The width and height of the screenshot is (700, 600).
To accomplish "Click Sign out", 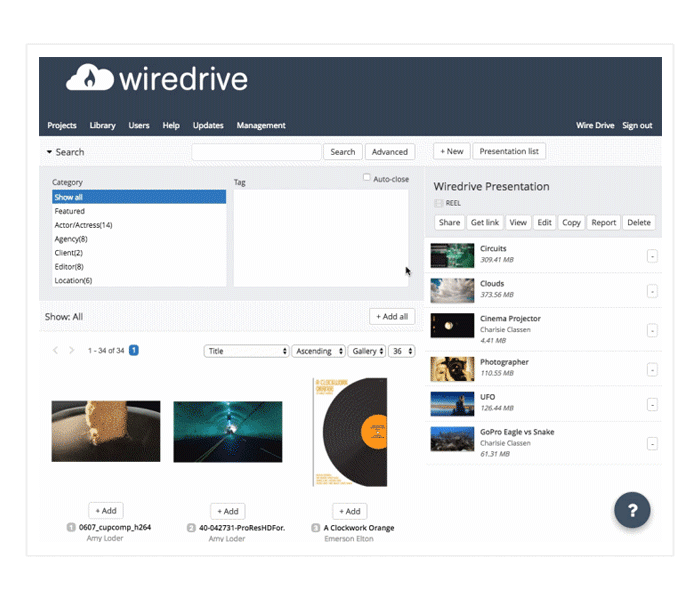I will click(638, 125).
